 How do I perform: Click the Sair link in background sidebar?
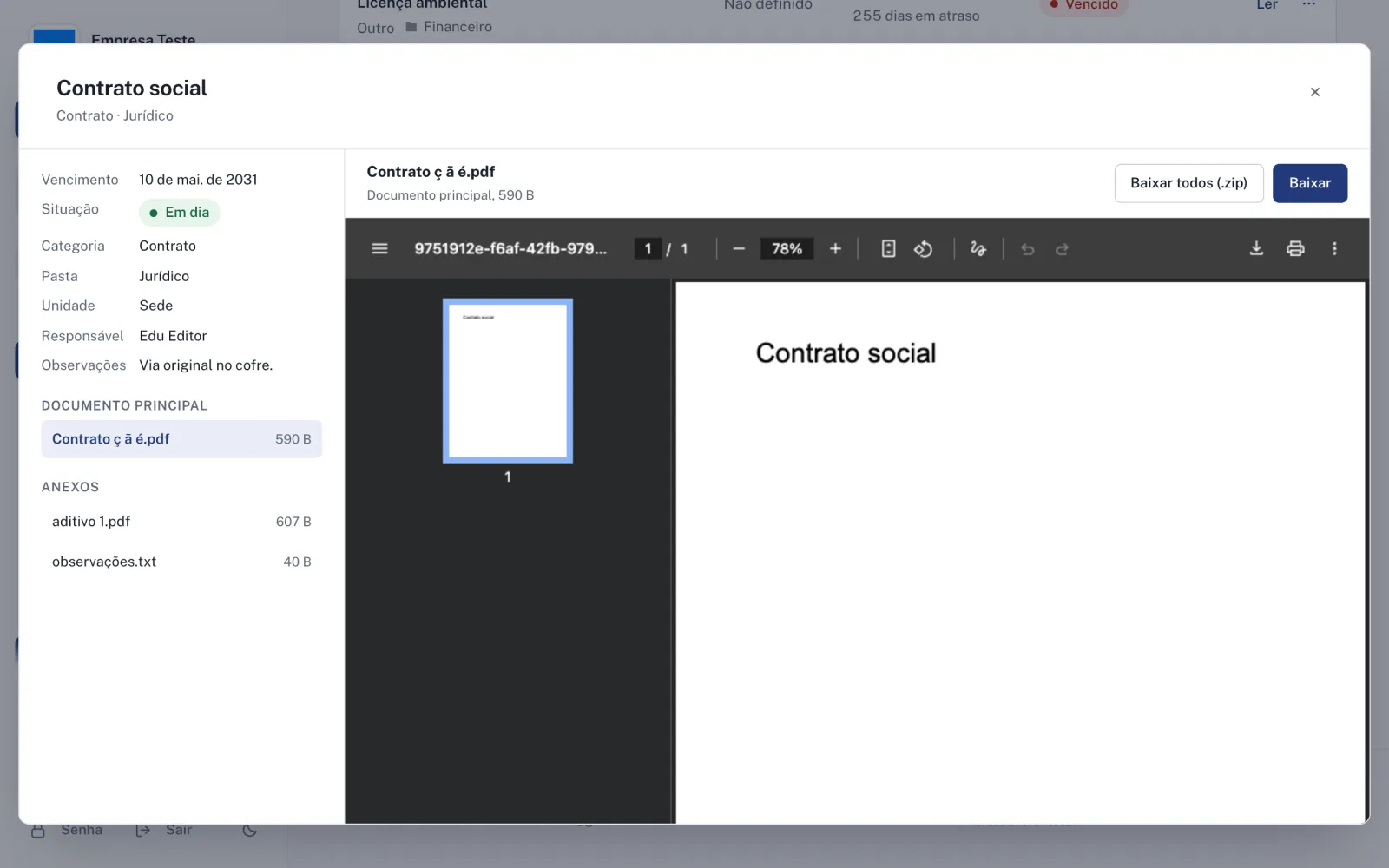coord(164,830)
